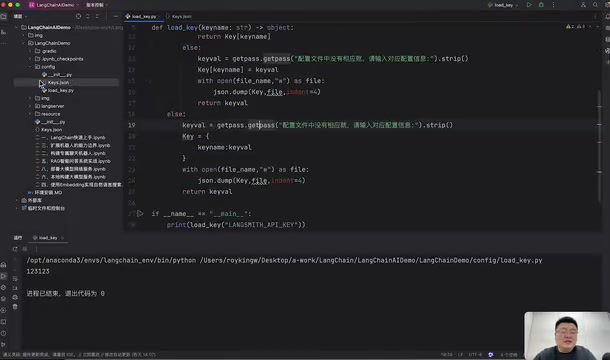The height and width of the screenshot is (360, 610).
Task: Start debugging load_key with the bug icon
Action: (541, 5)
